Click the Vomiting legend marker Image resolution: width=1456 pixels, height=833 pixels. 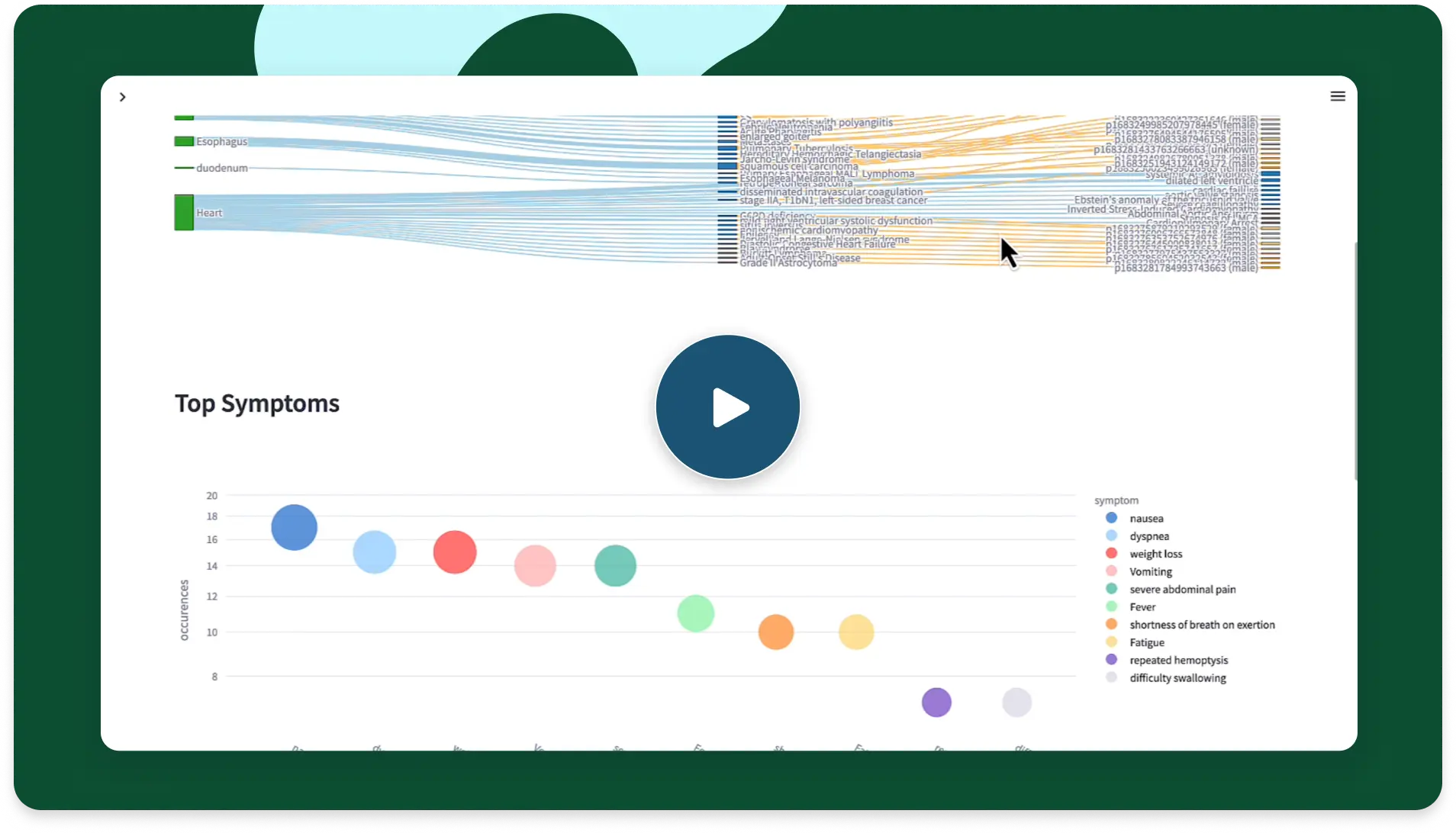[1111, 571]
